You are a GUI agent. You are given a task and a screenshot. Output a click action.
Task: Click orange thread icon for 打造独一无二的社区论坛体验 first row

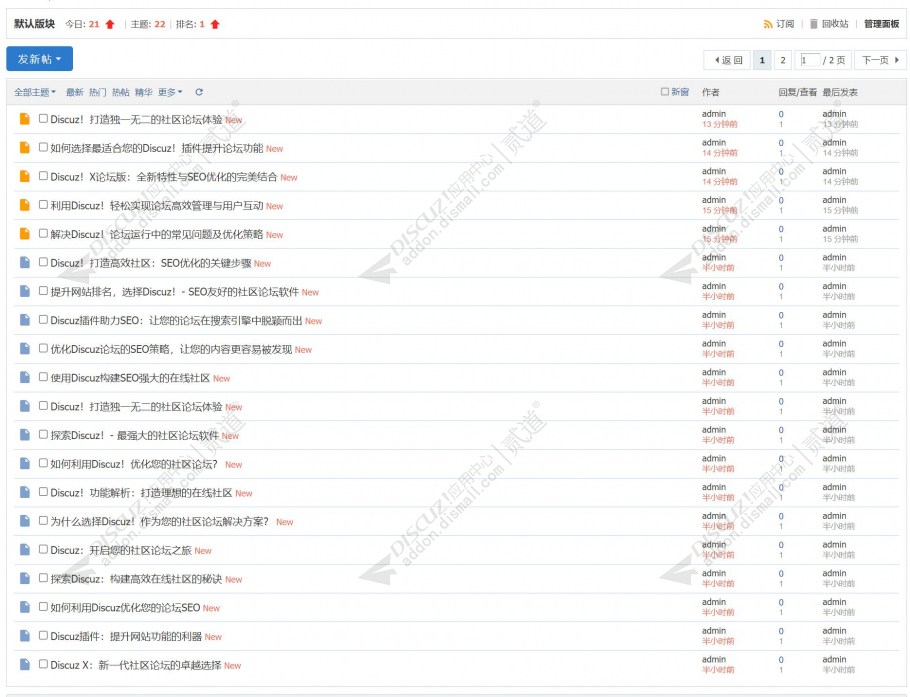coord(24,119)
